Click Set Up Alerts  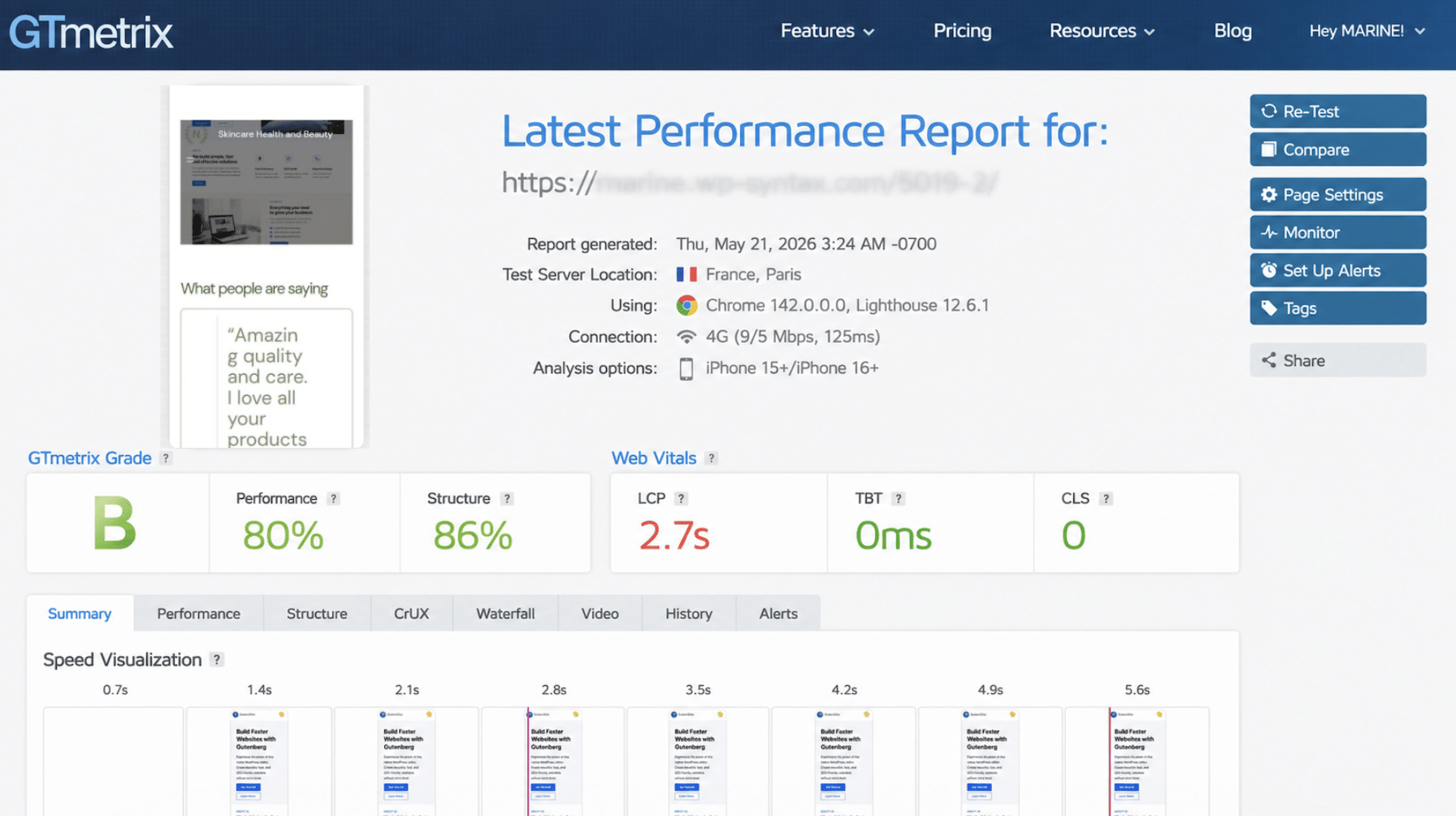pyautogui.click(x=1337, y=271)
